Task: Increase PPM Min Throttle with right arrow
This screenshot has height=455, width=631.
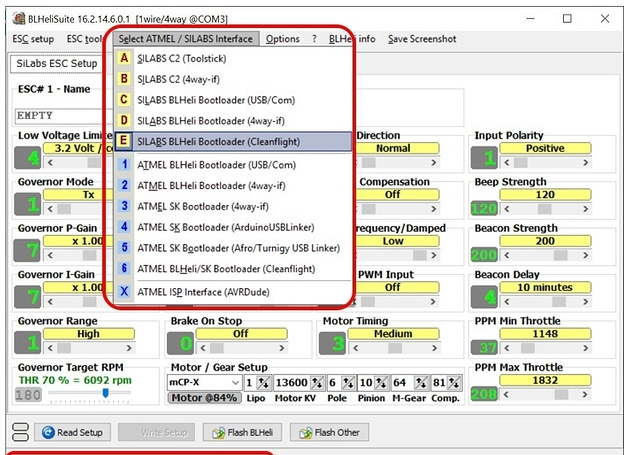Action: pyautogui.click(x=586, y=348)
